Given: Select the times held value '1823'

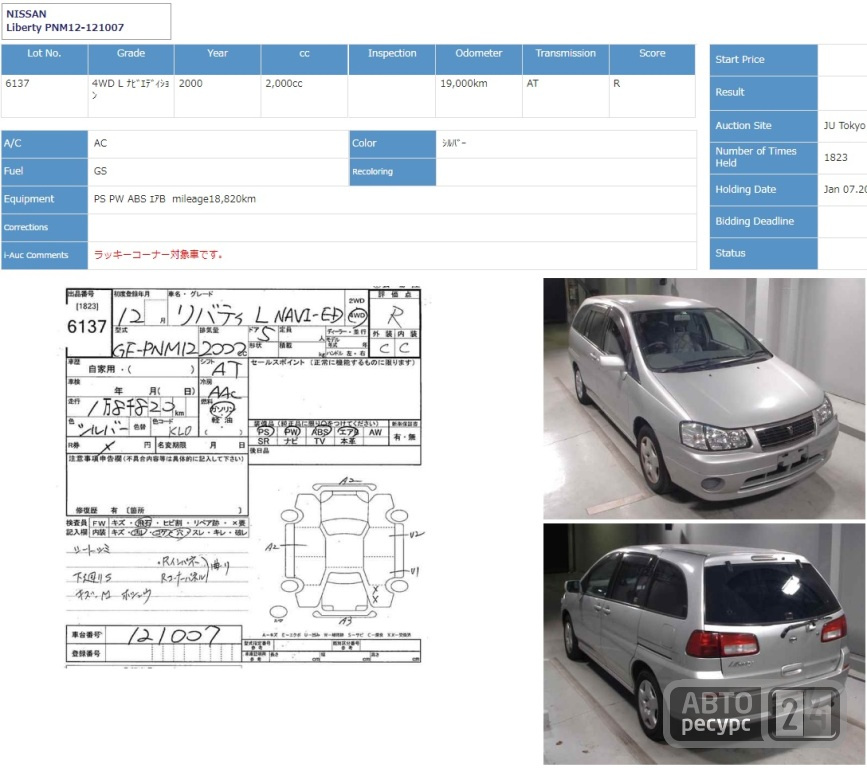Looking at the screenshot, I should point(835,158).
